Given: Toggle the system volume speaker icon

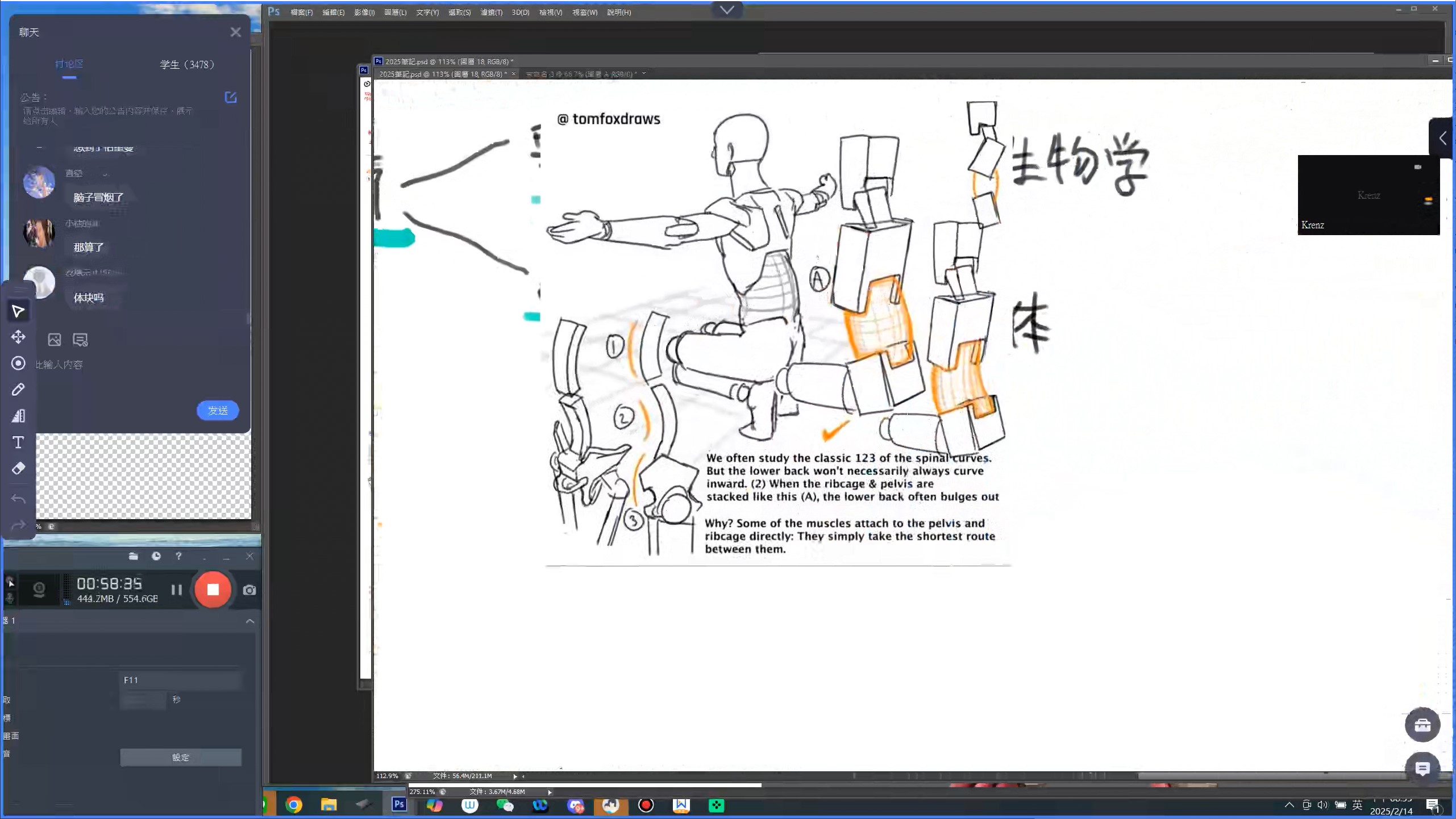Looking at the screenshot, I should (1322, 805).
